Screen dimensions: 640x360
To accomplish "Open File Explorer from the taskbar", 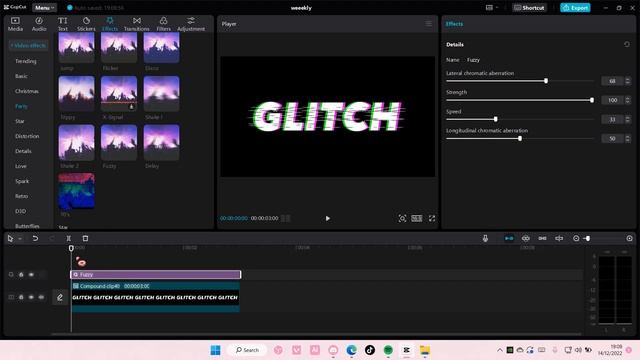I will (425, 350).
